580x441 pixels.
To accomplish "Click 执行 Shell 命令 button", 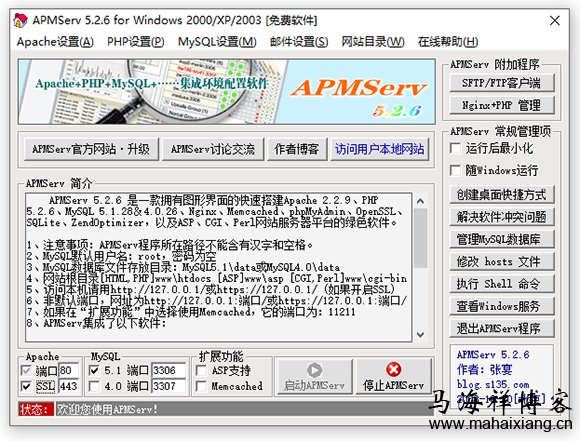I will coord(502,284).
